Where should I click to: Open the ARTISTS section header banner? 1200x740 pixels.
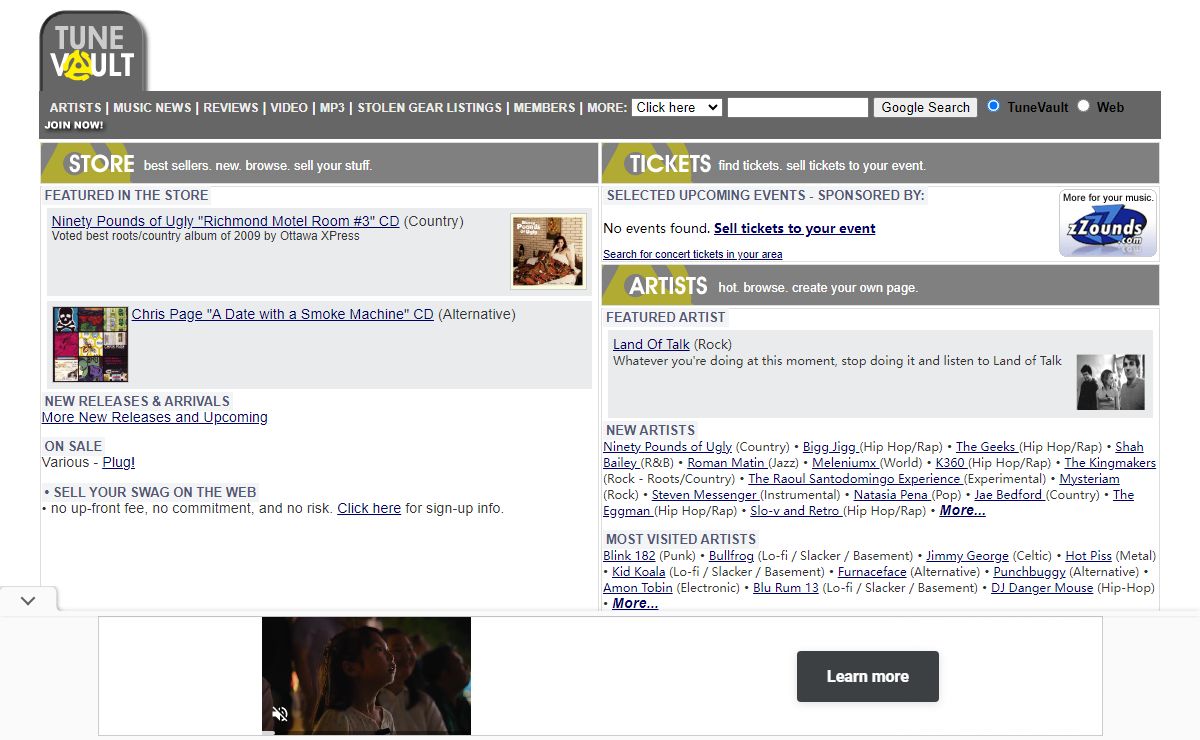coord(880,285)
